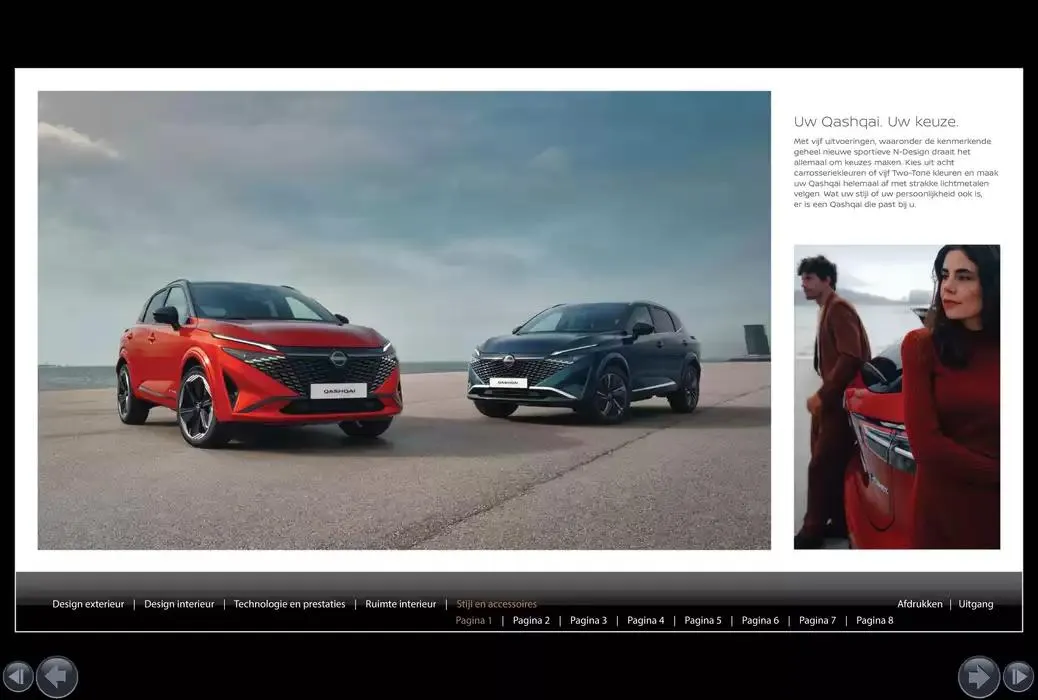Select Pagina 7
This screenshot has height=700, width=1038.
click(817, 619)
